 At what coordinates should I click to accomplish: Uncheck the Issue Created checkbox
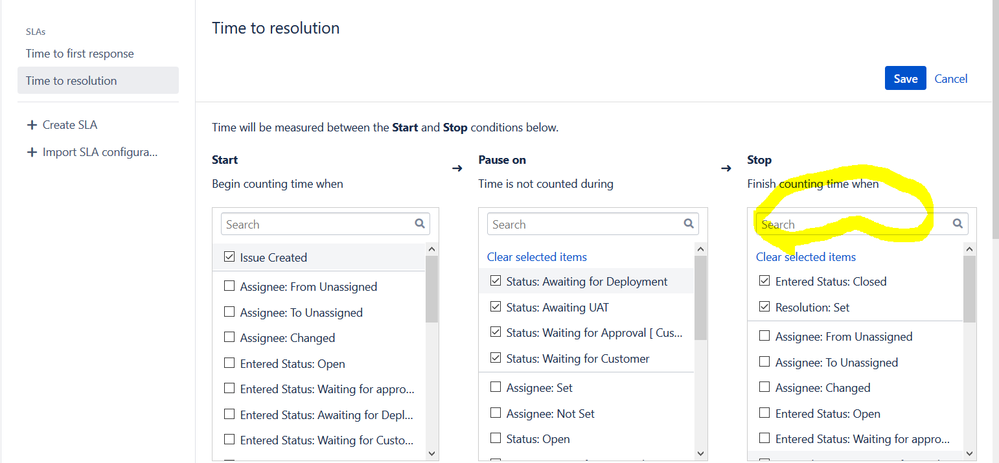[229, 257]
